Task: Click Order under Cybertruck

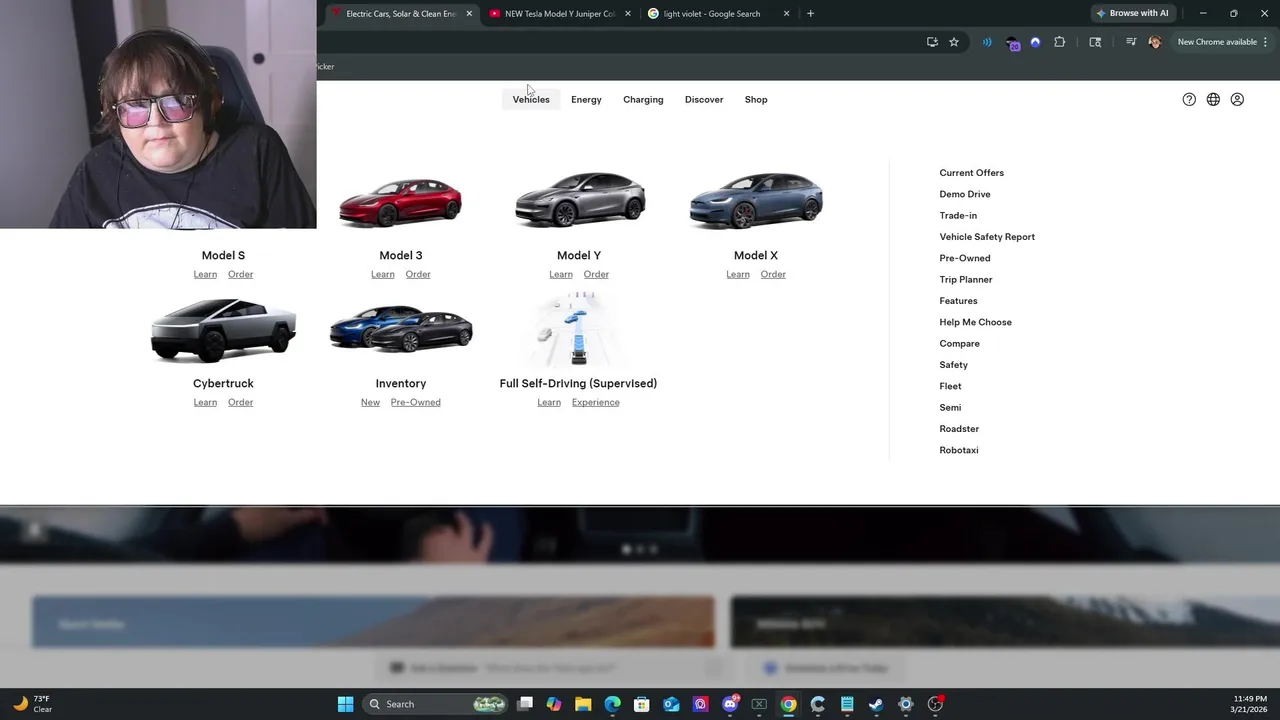Action: [240, 402]
